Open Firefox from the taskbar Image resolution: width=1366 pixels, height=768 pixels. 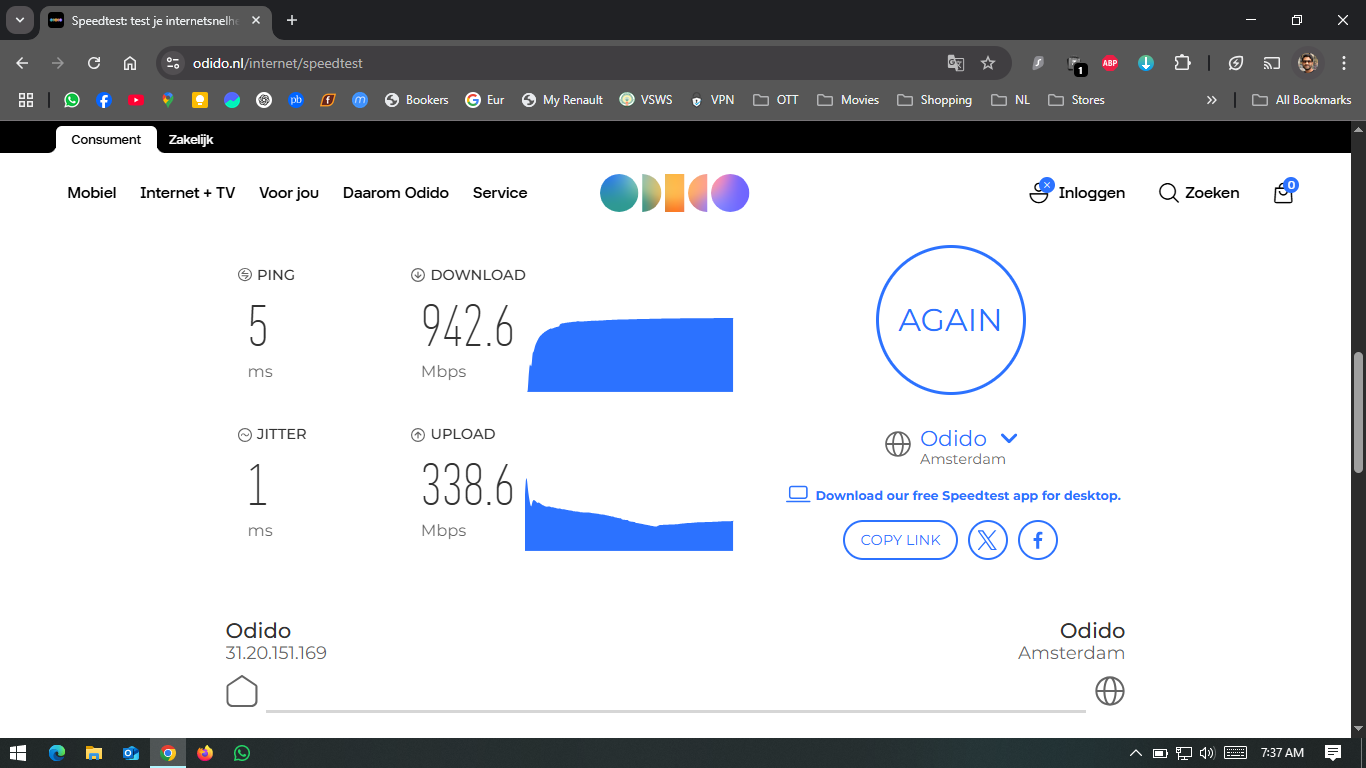click(205, 753)
